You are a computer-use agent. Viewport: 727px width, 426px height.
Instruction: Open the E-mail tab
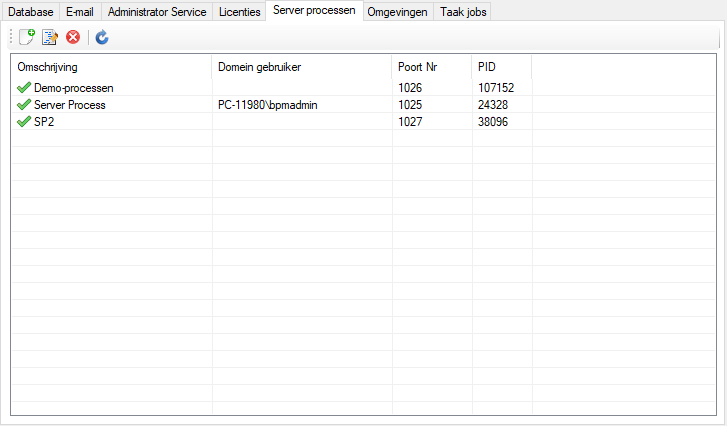[80, 12]
